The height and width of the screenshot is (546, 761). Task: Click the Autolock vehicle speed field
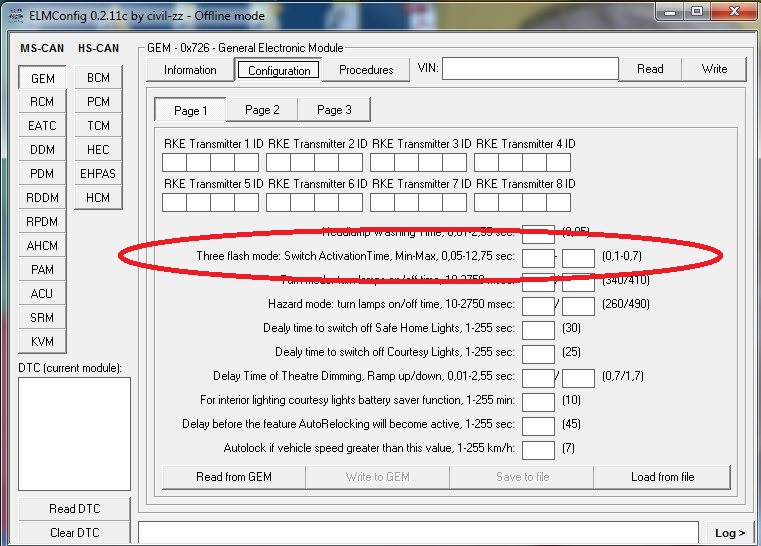click(x=538, y=449)
